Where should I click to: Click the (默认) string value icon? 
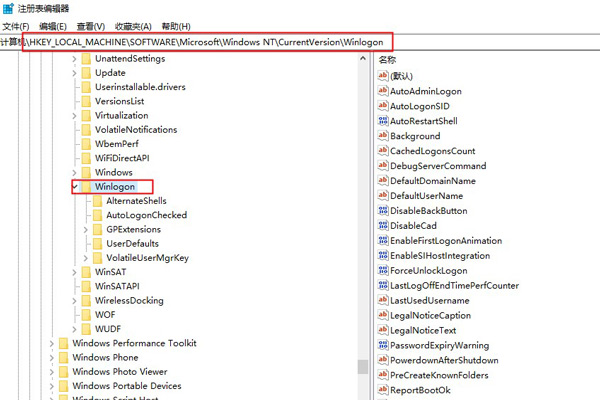pos(383,76)
